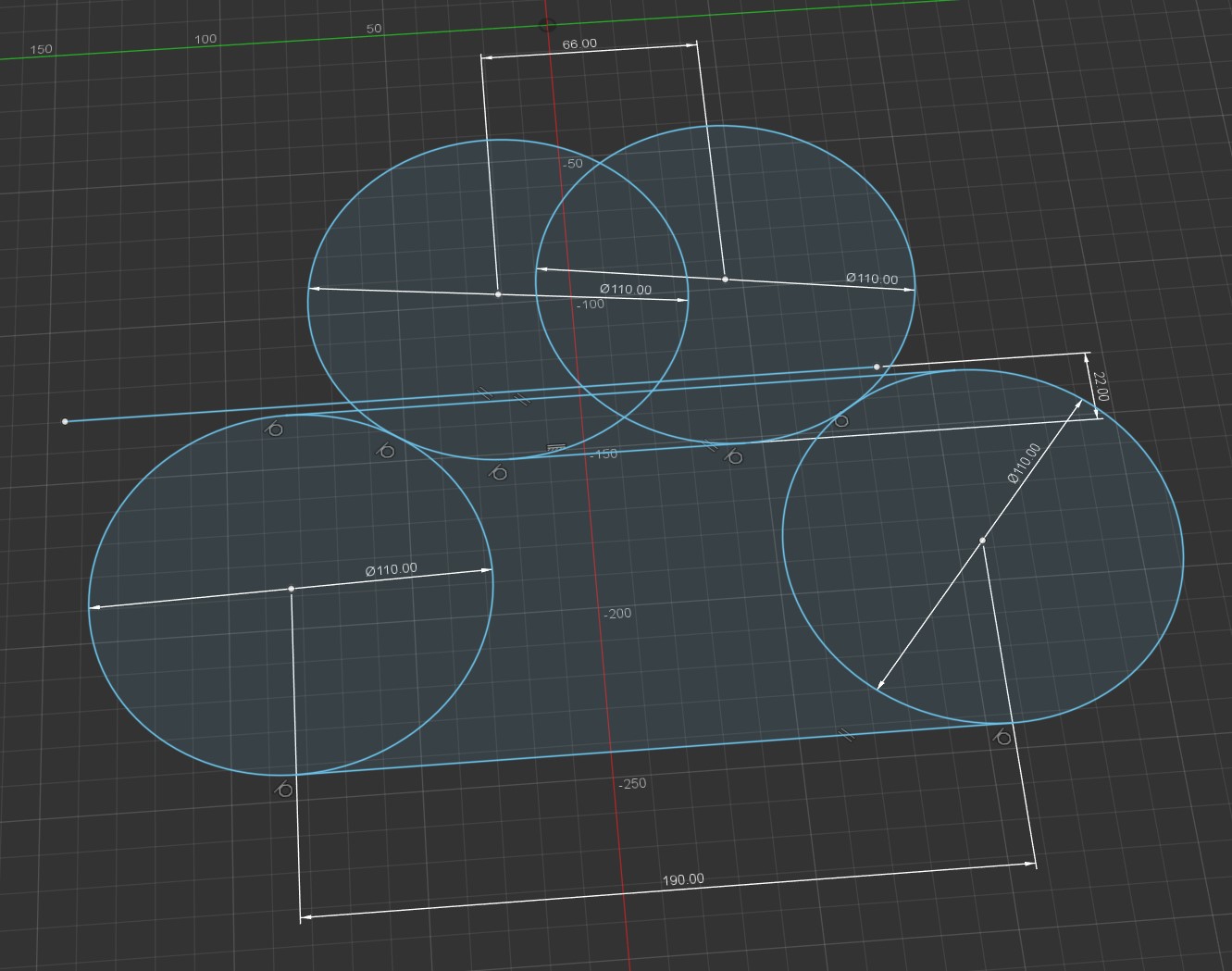1232x971 pixels.
Task: Select the 190.00 dimension value
Action: tap(683, 879)
